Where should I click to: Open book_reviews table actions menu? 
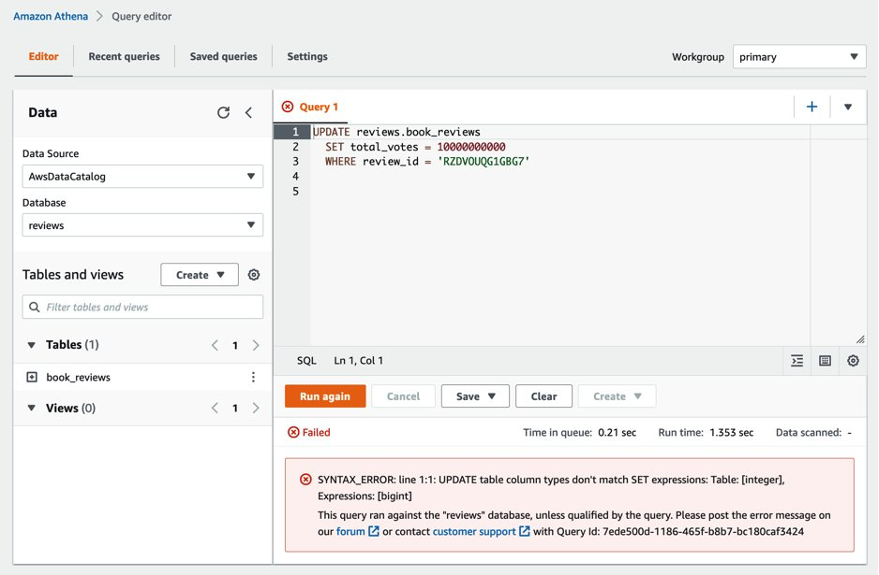click(253, 377)
